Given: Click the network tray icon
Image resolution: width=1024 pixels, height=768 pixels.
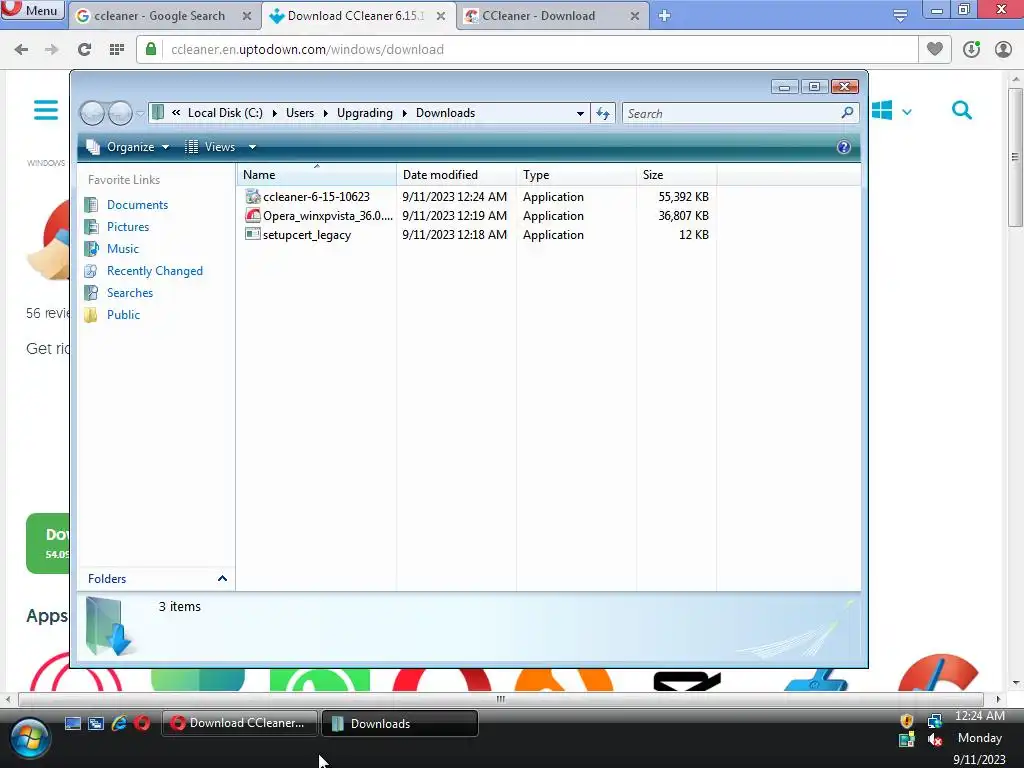Looking at the screenshot, I should click(x=934, y=721).
